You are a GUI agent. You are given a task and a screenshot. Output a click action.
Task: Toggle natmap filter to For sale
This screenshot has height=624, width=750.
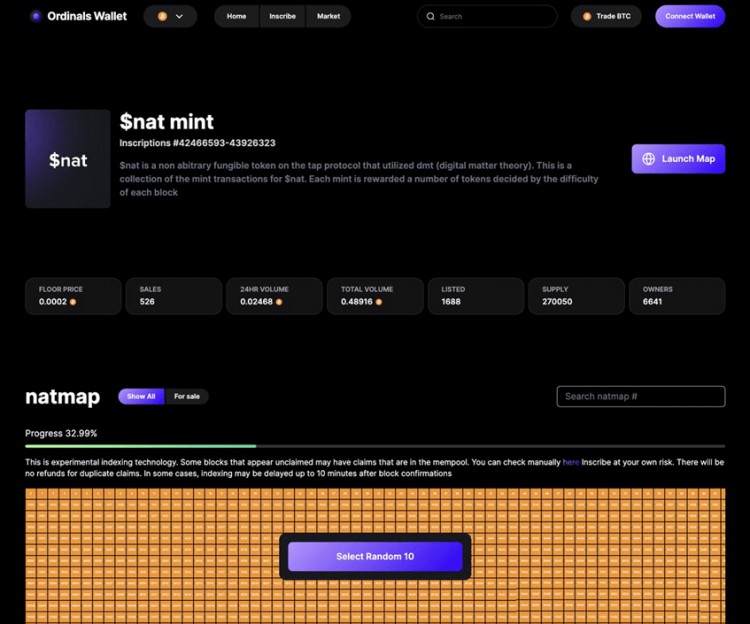tap(187, 396)
